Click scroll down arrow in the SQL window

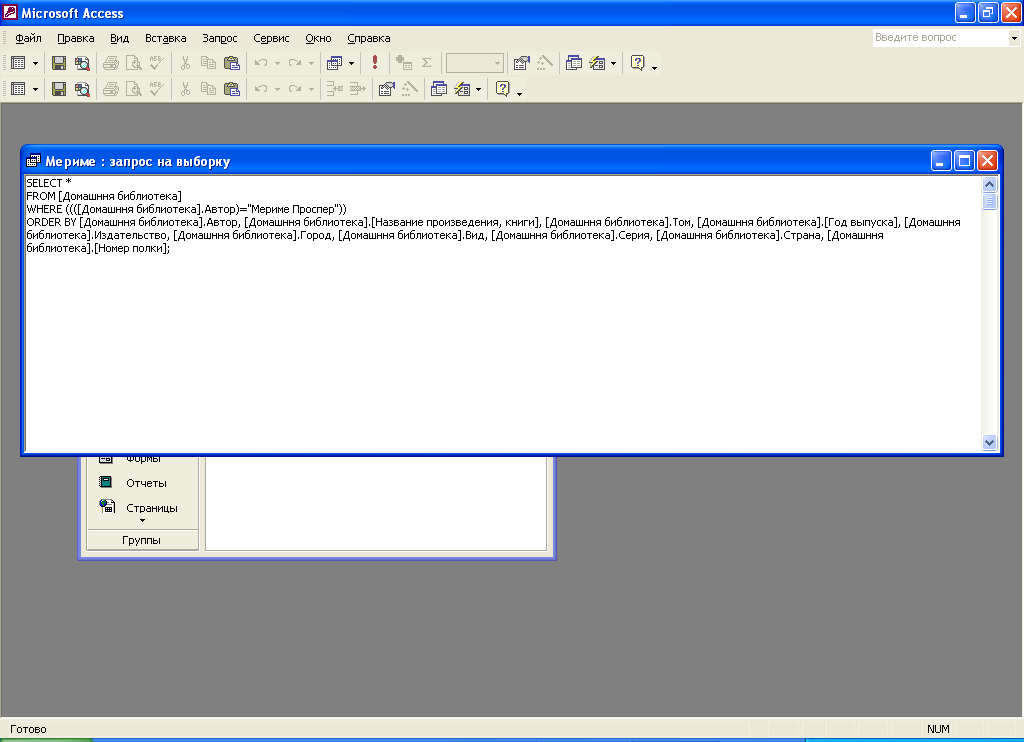coord(989,442)
